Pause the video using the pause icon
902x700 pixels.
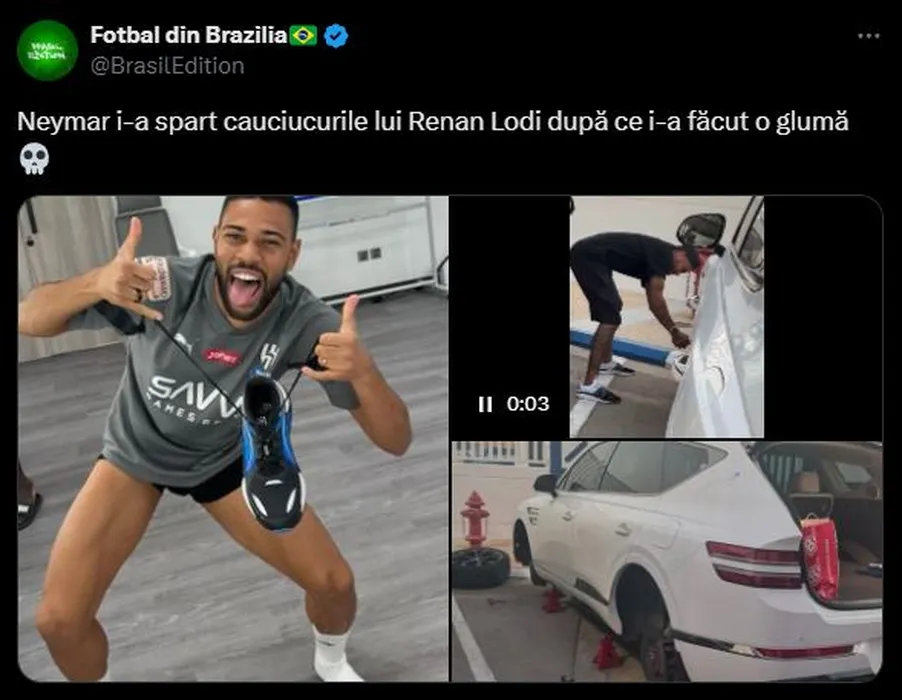click(486, 404)
